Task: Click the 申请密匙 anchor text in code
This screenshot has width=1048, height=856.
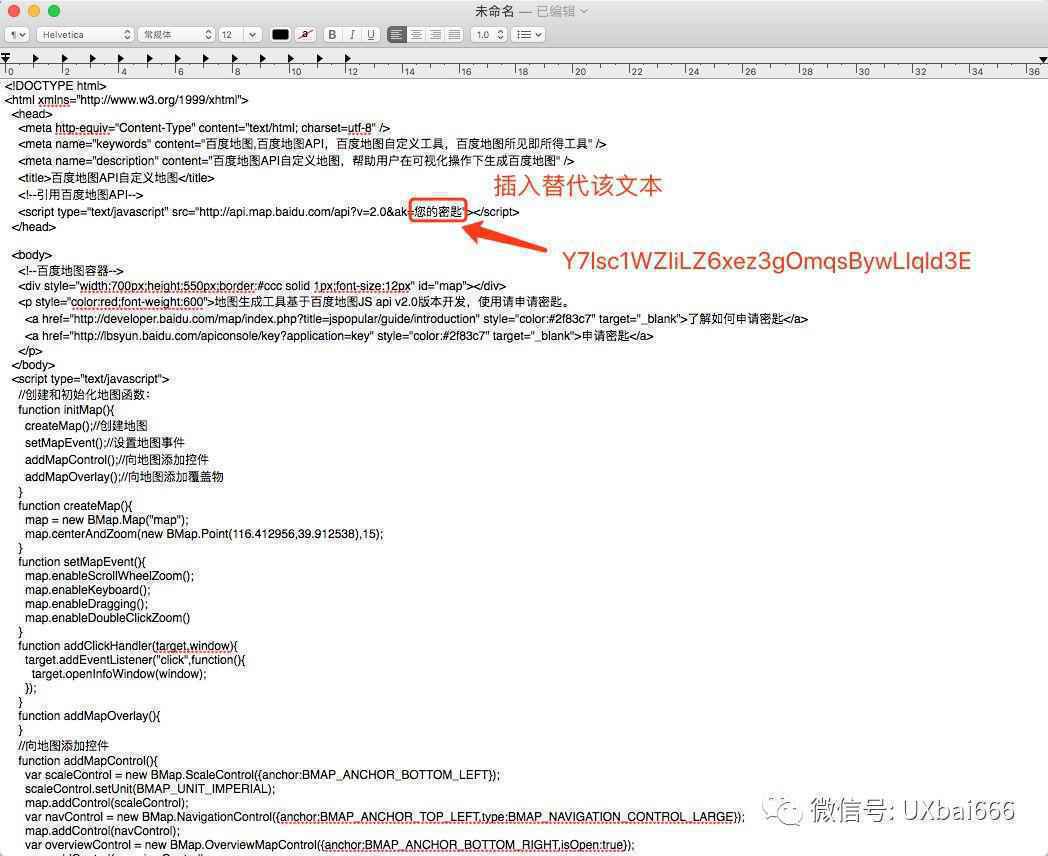Action: click(606, 335)
